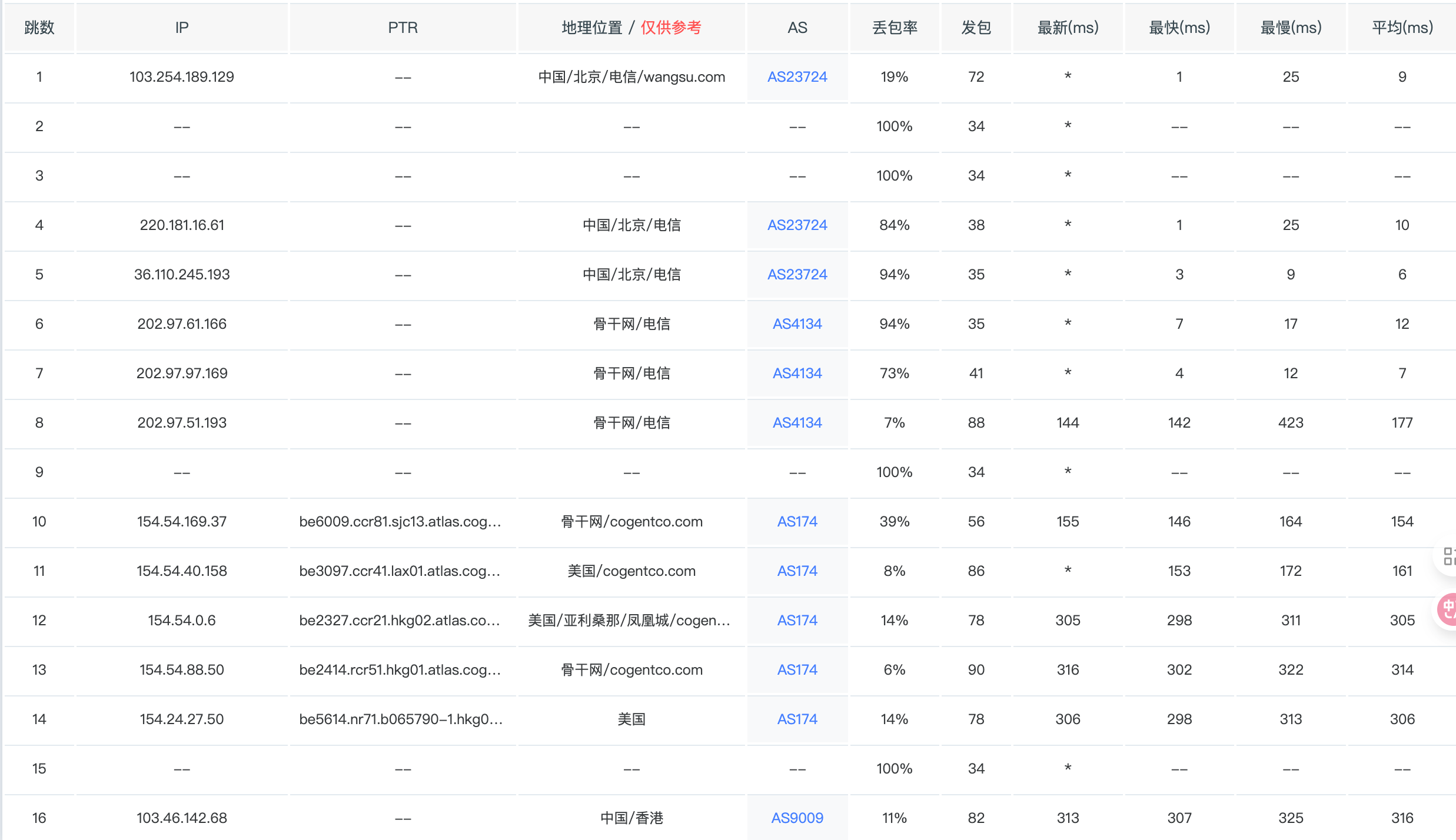Screen dimensions: 1456x840
Task: Open AS174 link for 154.54.169.37
Action: 797,522
